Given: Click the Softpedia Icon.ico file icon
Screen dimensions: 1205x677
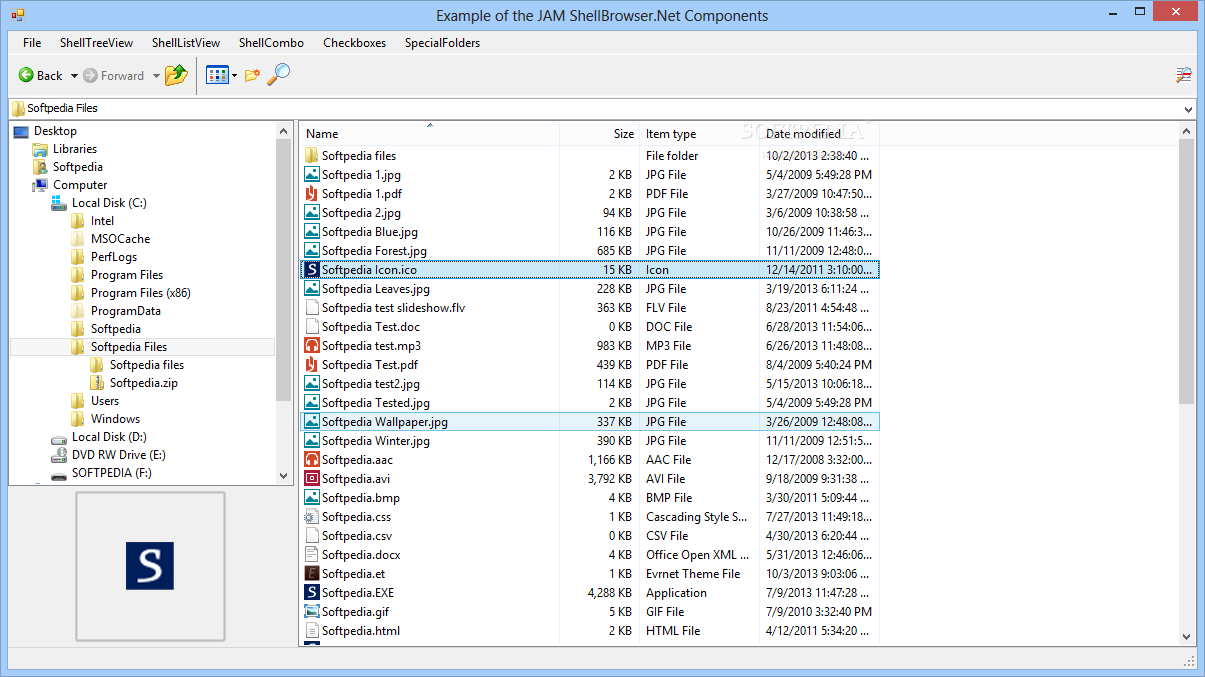Looking at the screenshot, I should click(x=312, y=270).
